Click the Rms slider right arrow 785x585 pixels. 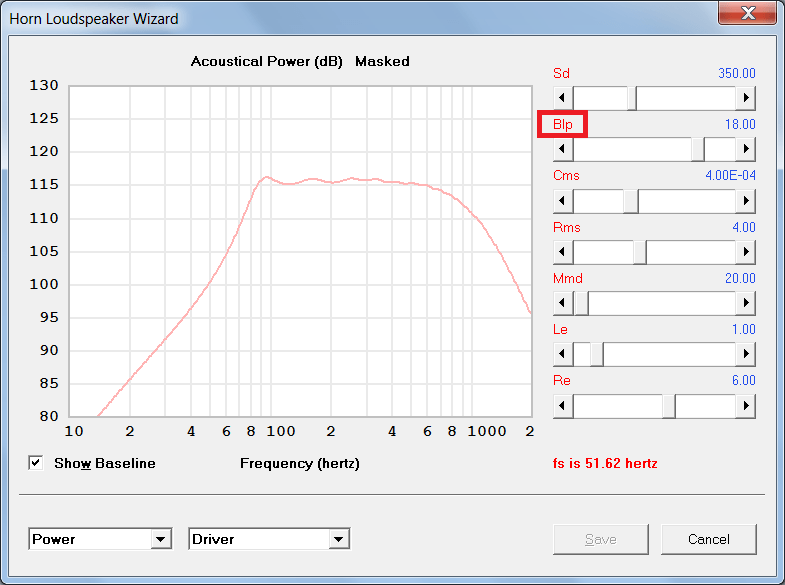coord(745,252)
